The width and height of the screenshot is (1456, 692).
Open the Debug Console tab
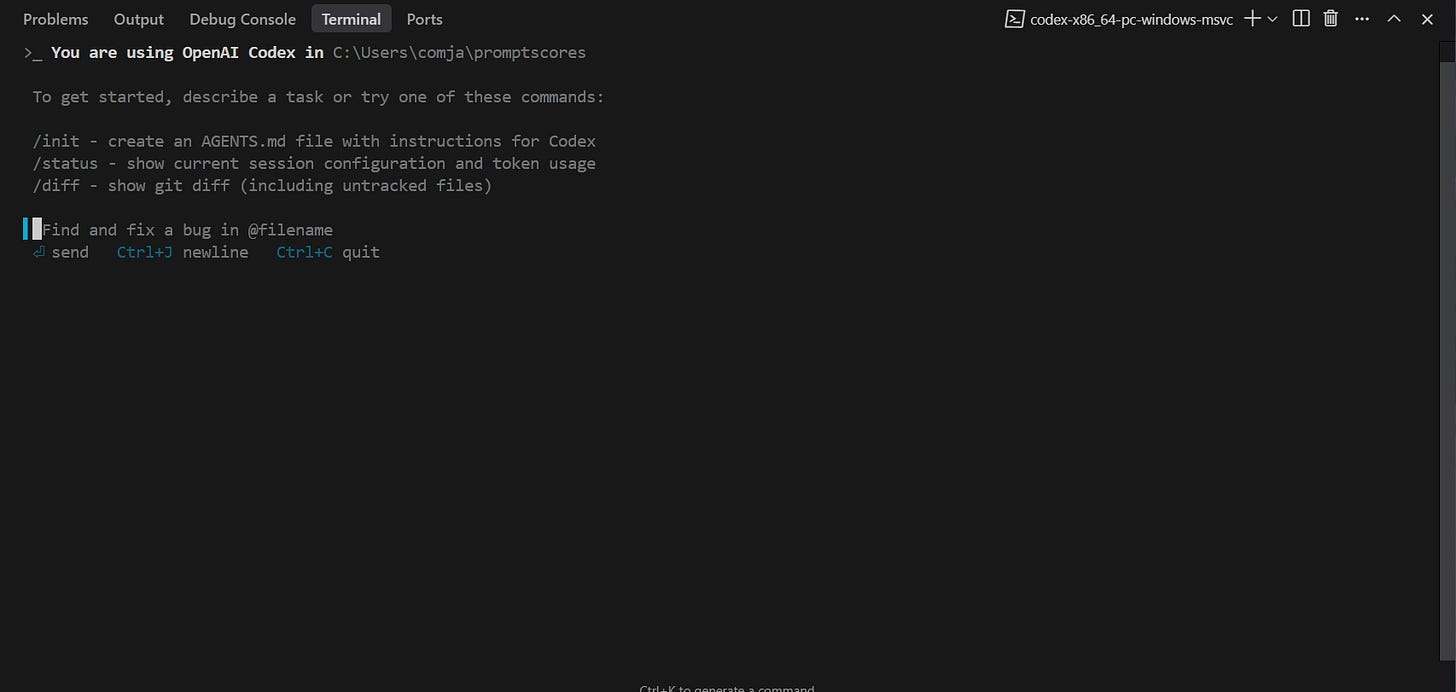pyautogui.click(x=243, y=19)
